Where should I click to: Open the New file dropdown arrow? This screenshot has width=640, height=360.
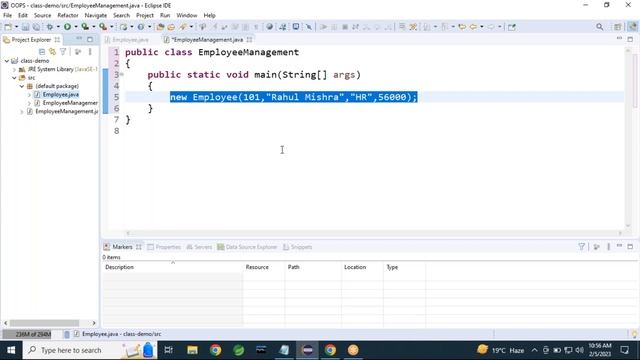(16, 27)
